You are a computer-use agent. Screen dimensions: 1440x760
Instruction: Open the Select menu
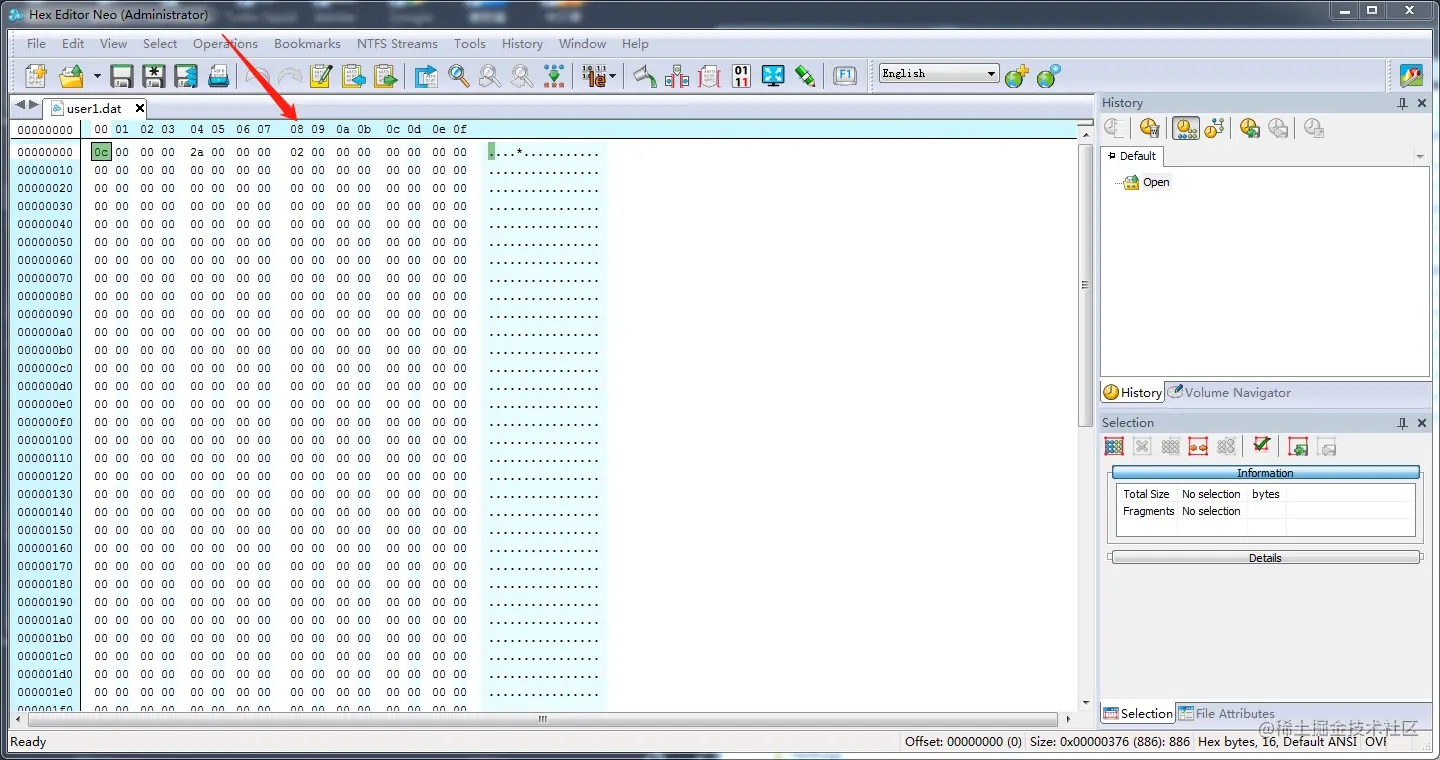[x=160, y=44]
